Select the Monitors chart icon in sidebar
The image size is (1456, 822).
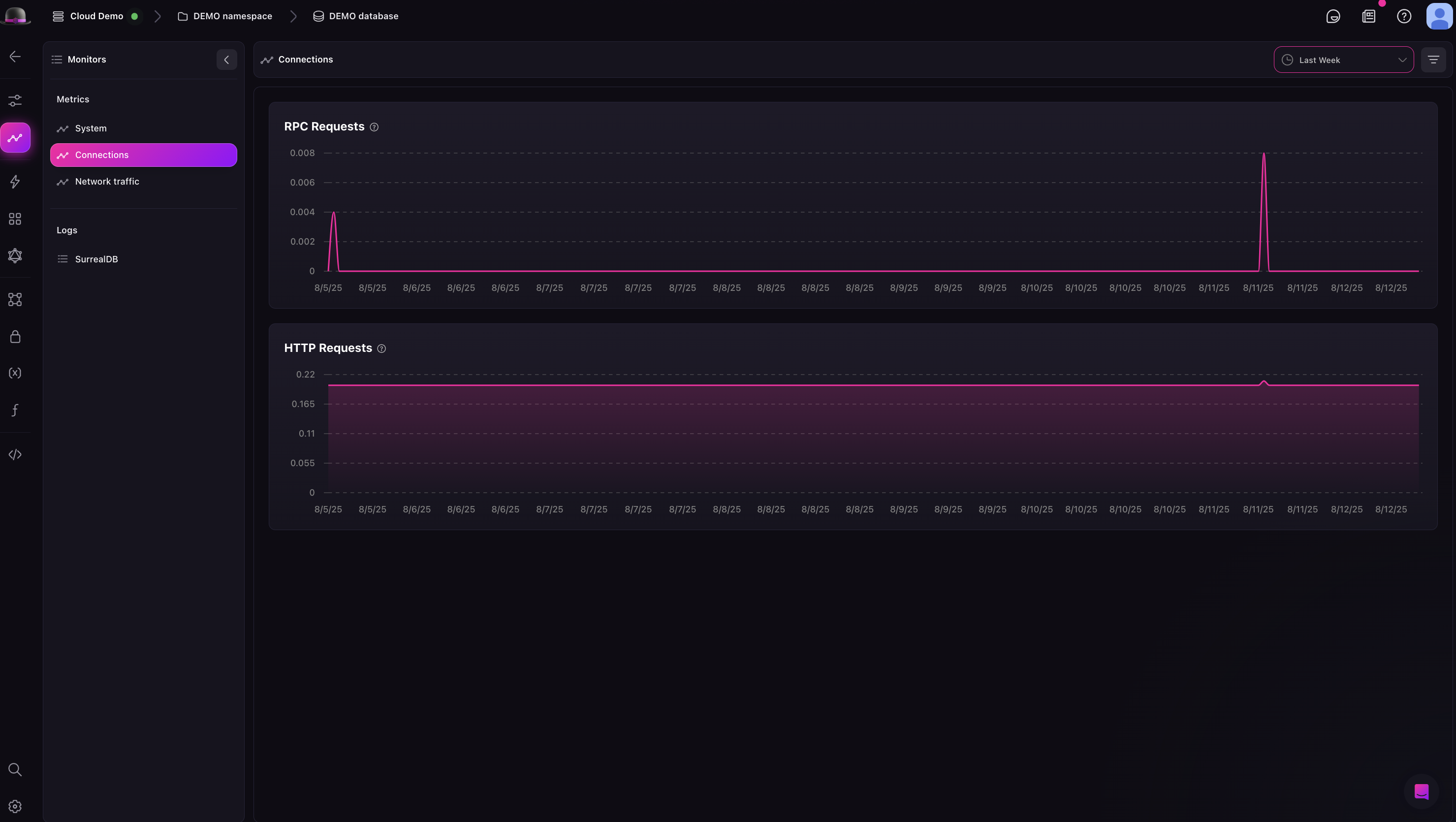[15, 137]
